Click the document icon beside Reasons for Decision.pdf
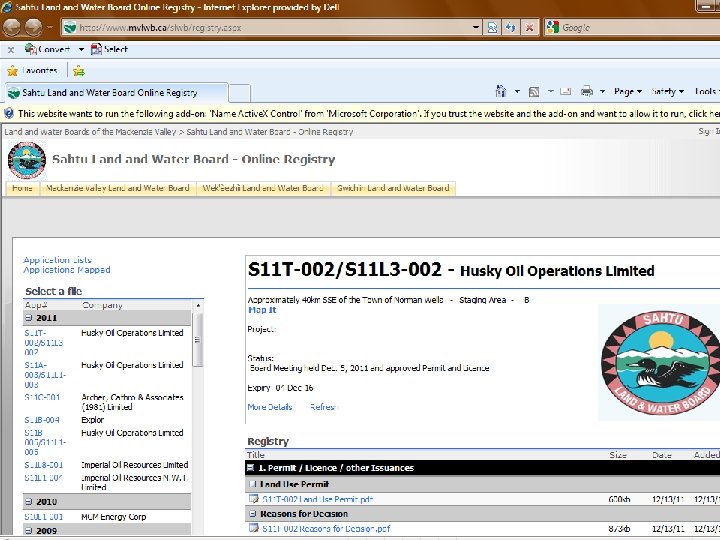 point(253,528)
